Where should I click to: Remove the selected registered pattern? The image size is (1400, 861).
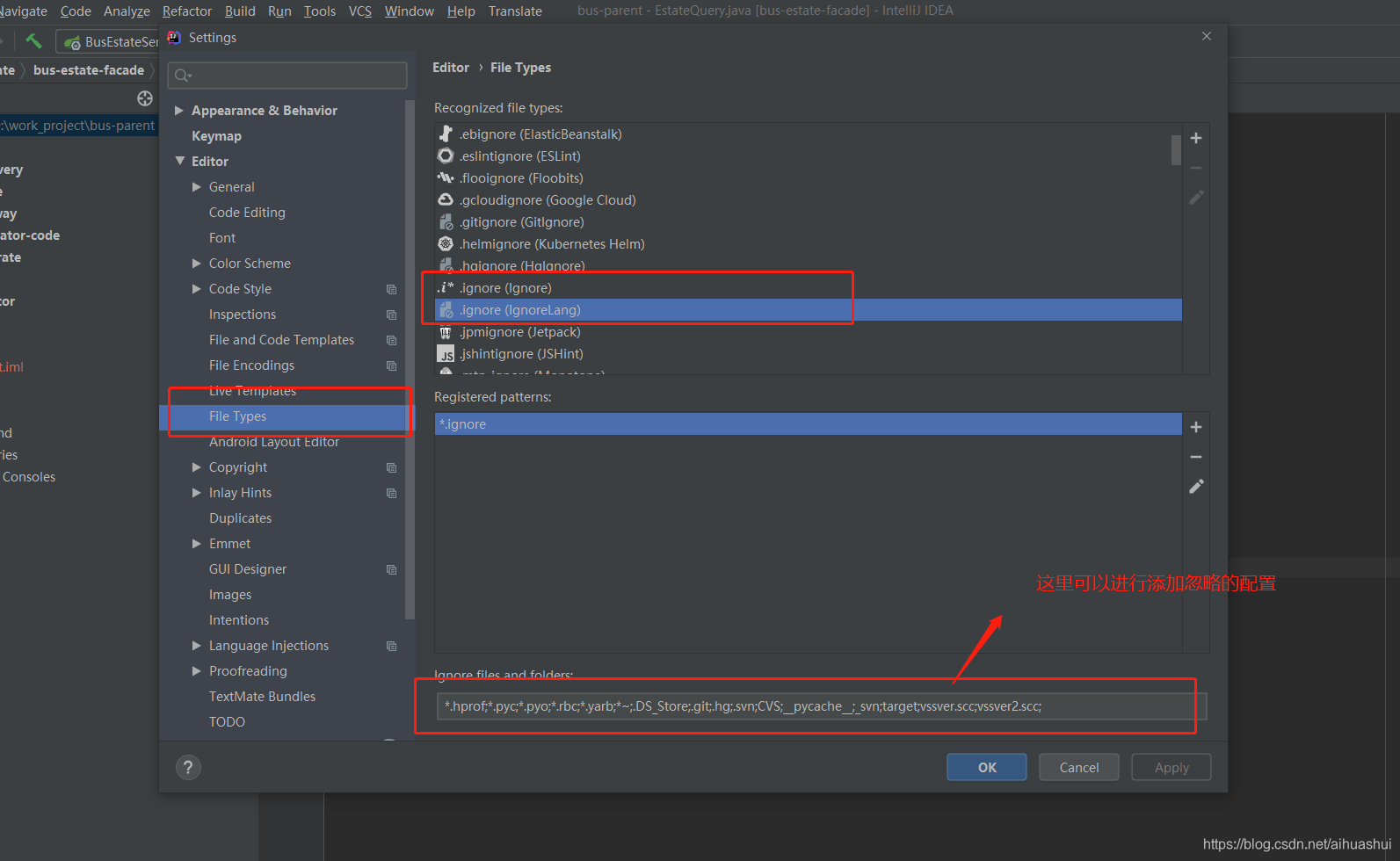coord(1196,457)
